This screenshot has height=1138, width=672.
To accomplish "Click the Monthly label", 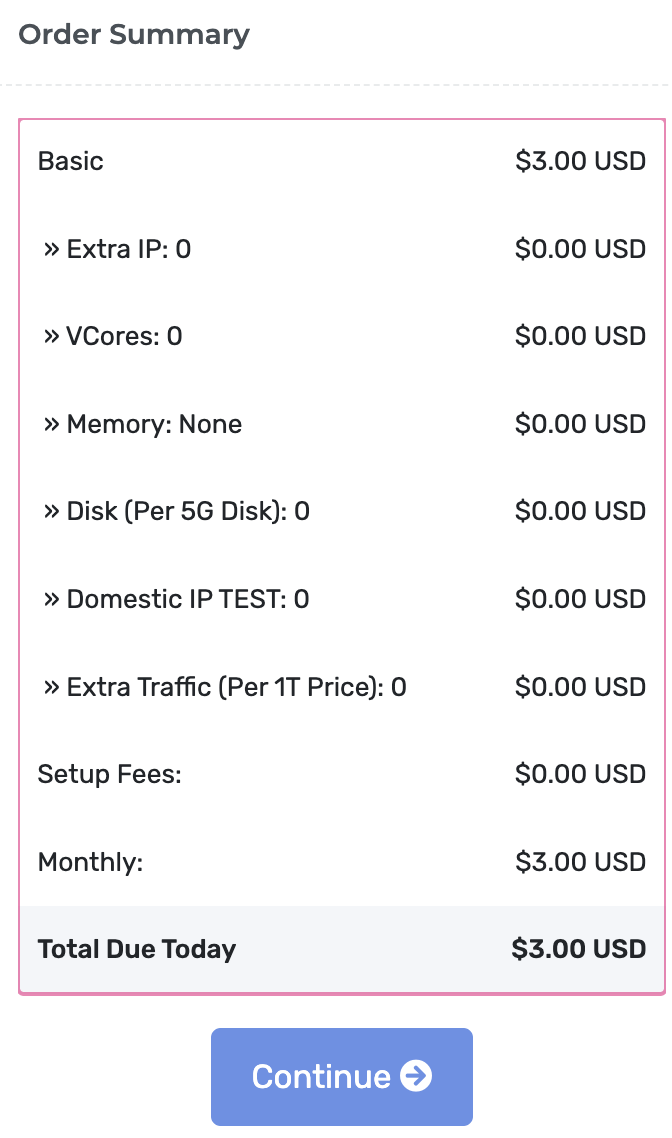I will tap(91, 862).
